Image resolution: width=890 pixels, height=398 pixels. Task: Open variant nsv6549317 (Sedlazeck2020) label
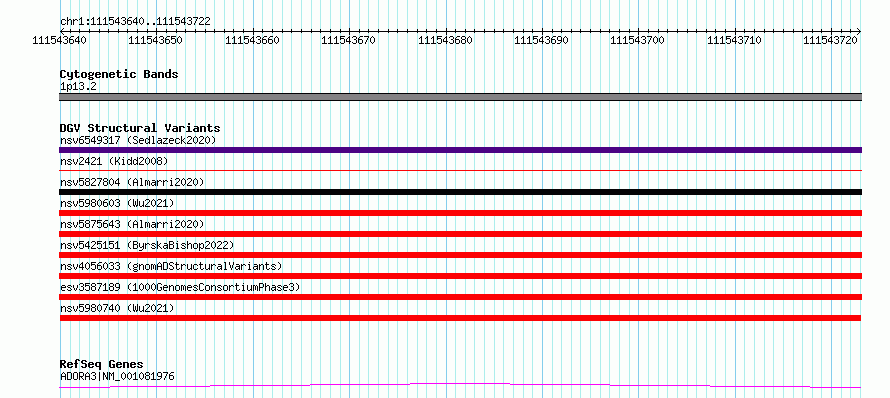click(x=138, y=140)
